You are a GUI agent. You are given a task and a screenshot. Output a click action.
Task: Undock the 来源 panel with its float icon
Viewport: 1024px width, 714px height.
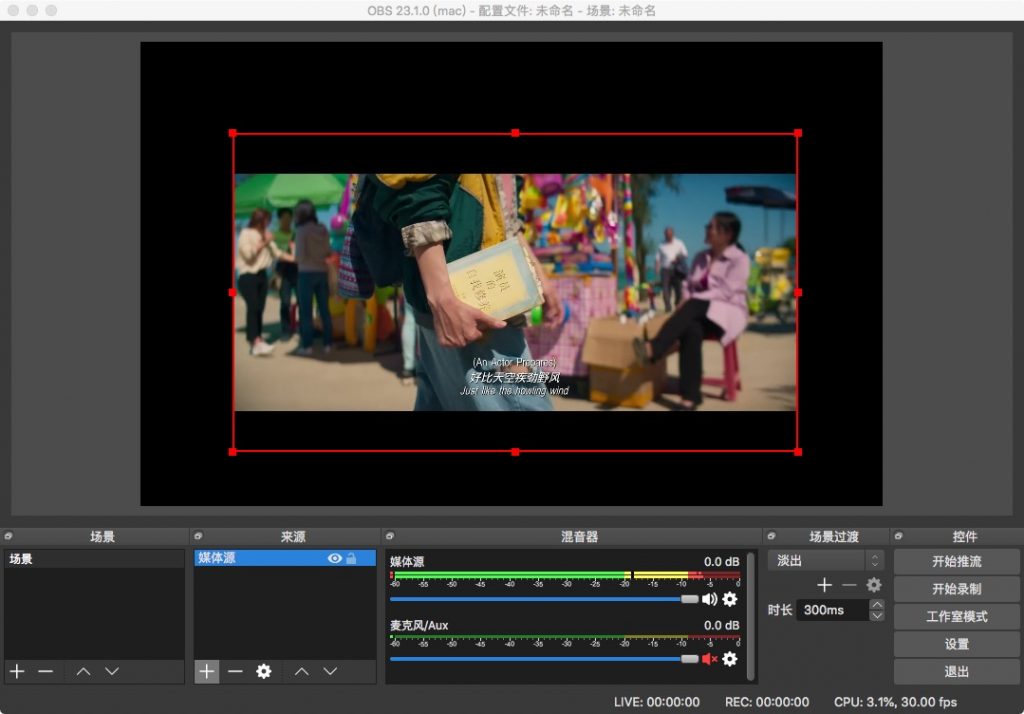199,536
